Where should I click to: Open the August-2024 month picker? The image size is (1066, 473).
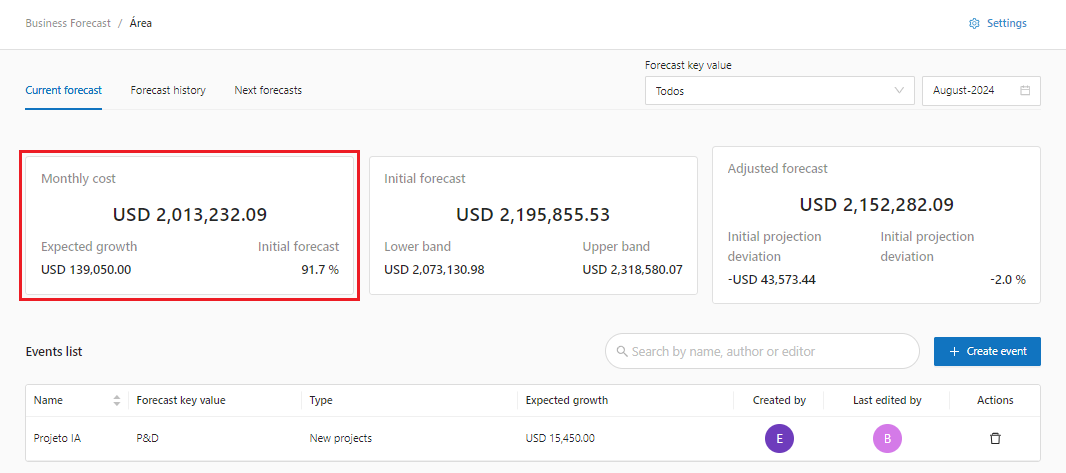pos(970,91)
